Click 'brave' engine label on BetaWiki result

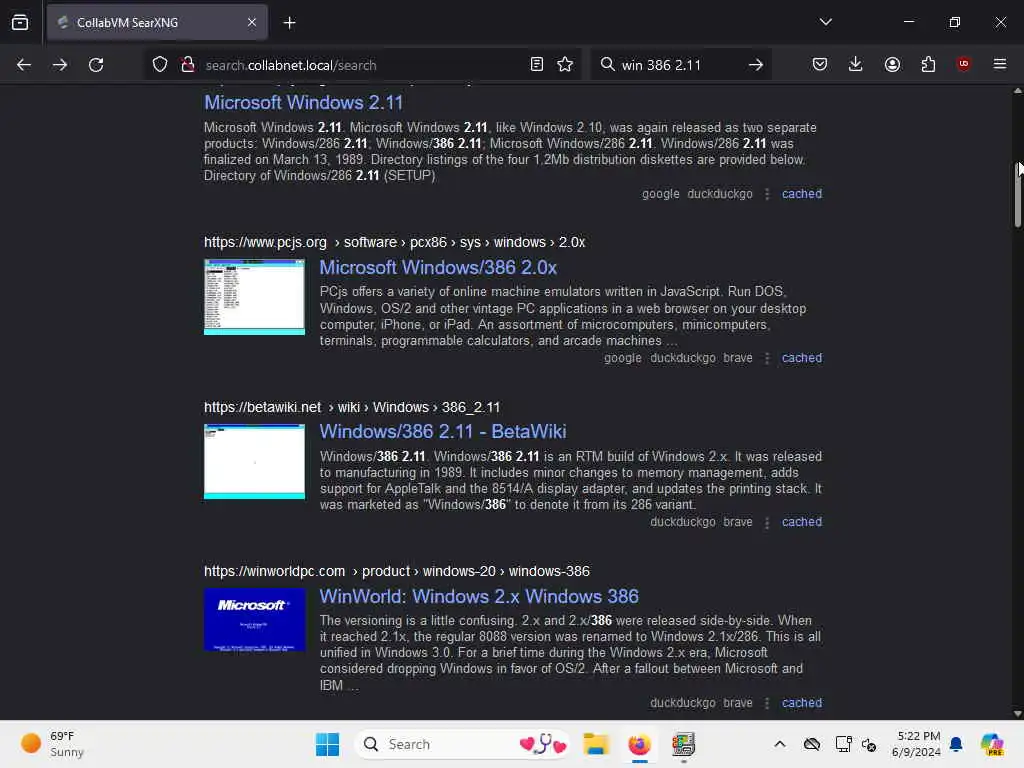tap(738, 522)
